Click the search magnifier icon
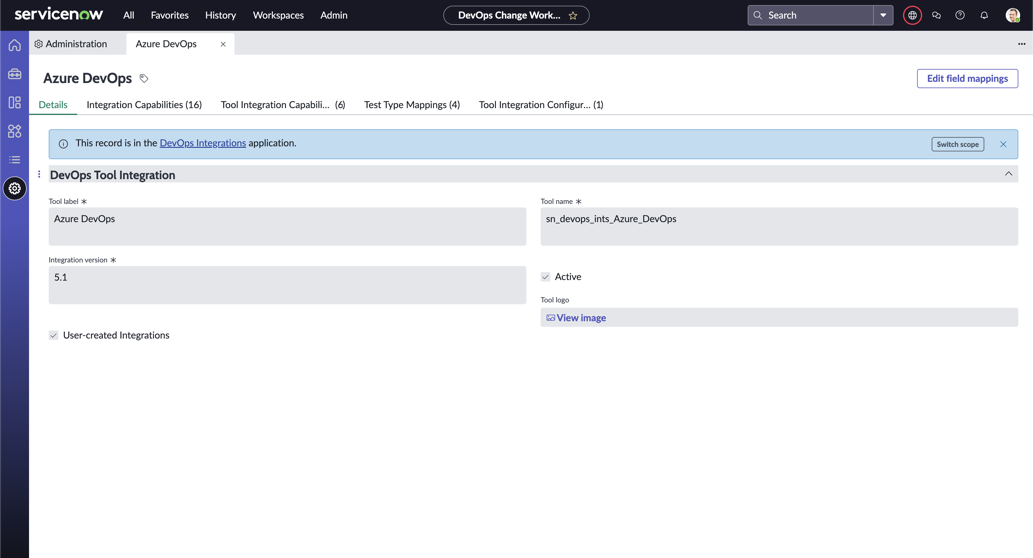 click(x=758, y=15)
